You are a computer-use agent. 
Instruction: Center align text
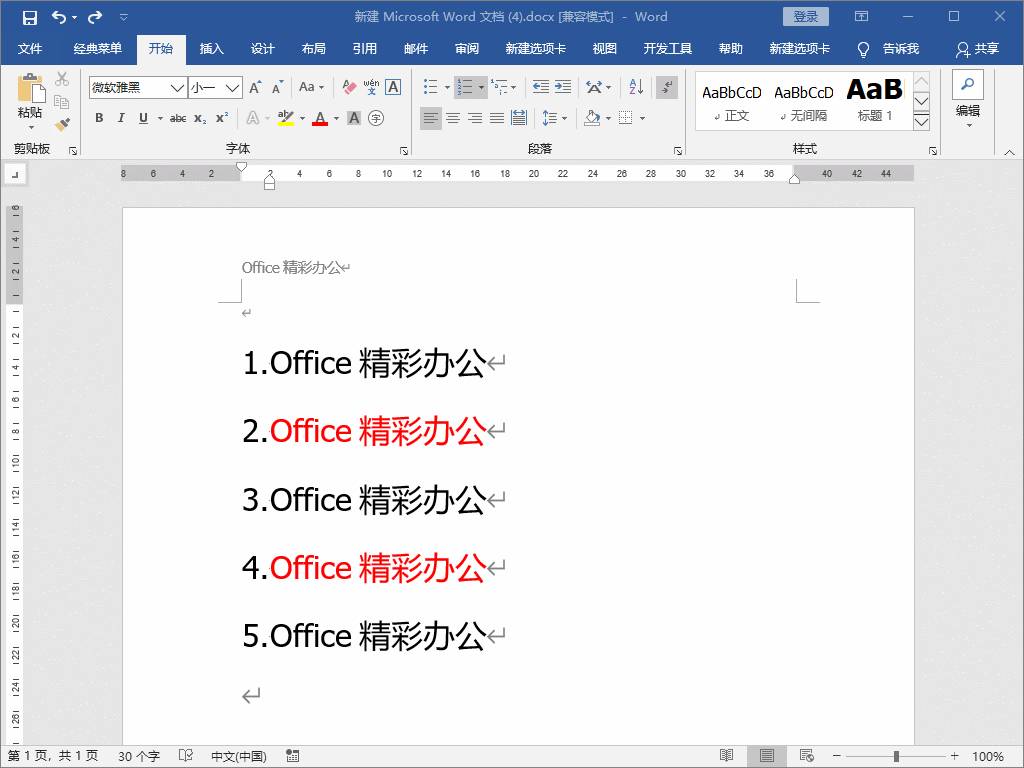[x=453, y=118]
